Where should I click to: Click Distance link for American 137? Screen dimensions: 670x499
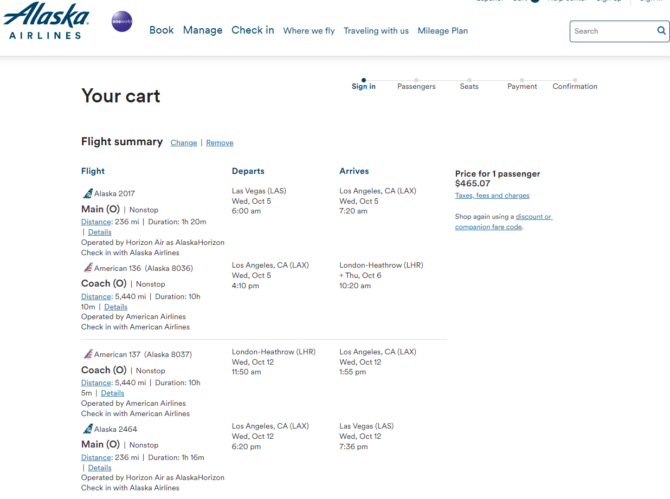pyautogui.click(x=96, y=383)
